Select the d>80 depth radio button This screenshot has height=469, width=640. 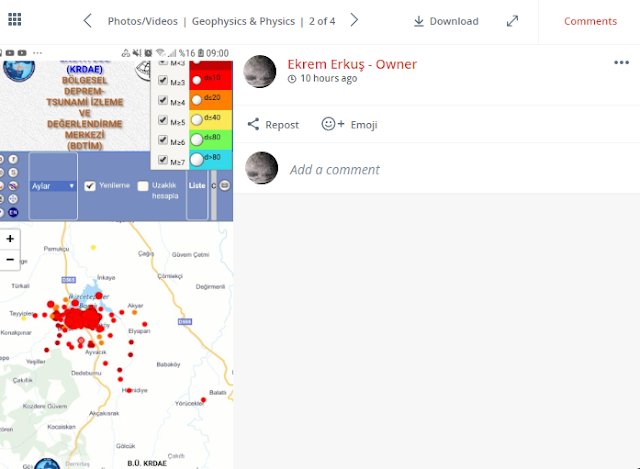(x=197, y=160)
